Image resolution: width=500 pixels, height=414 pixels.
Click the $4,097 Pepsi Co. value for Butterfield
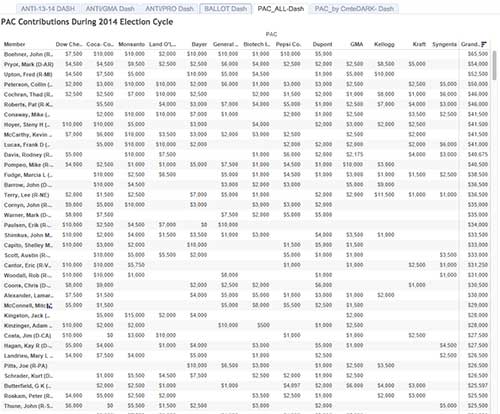pyautogui.click(x=292, y=386)
